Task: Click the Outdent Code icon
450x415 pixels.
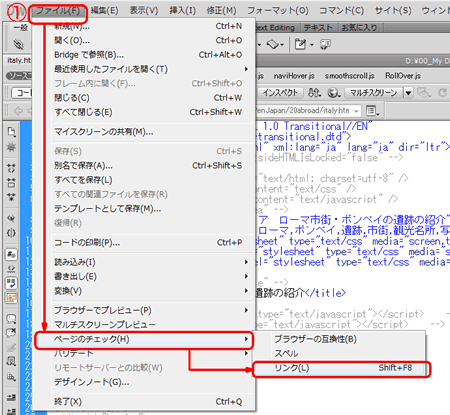Action: 11,411
